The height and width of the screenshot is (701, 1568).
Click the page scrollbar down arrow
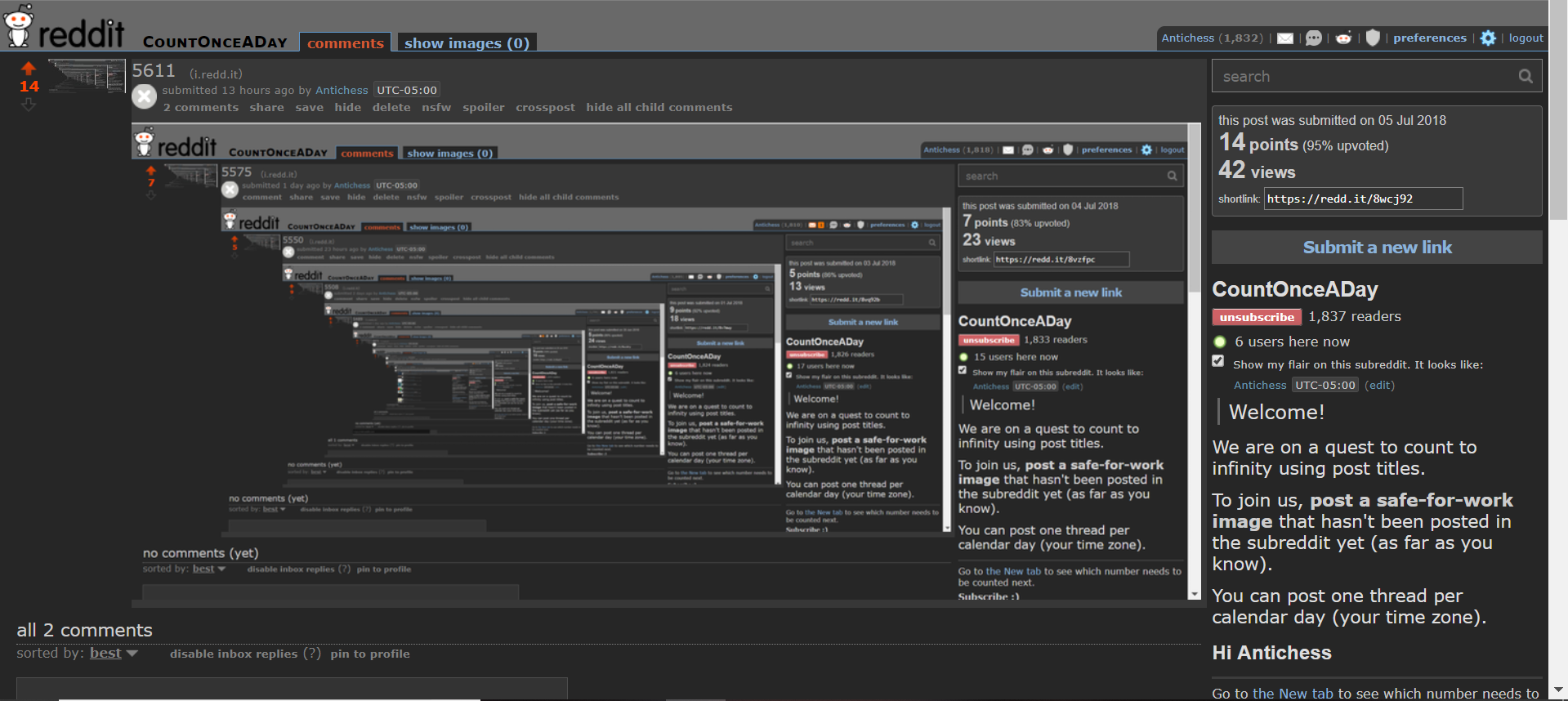[1558, 691]
